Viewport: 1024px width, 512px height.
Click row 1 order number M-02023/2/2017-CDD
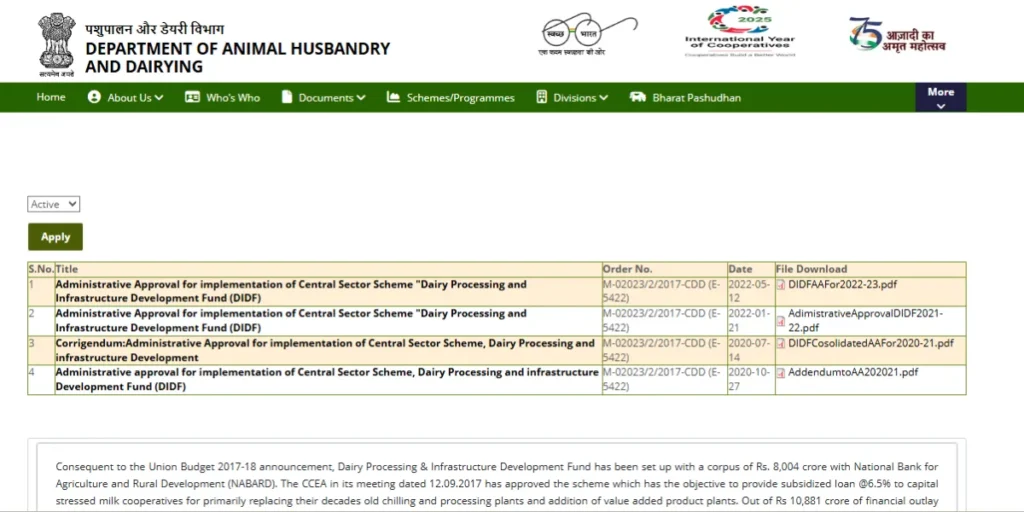coord(662,291)
